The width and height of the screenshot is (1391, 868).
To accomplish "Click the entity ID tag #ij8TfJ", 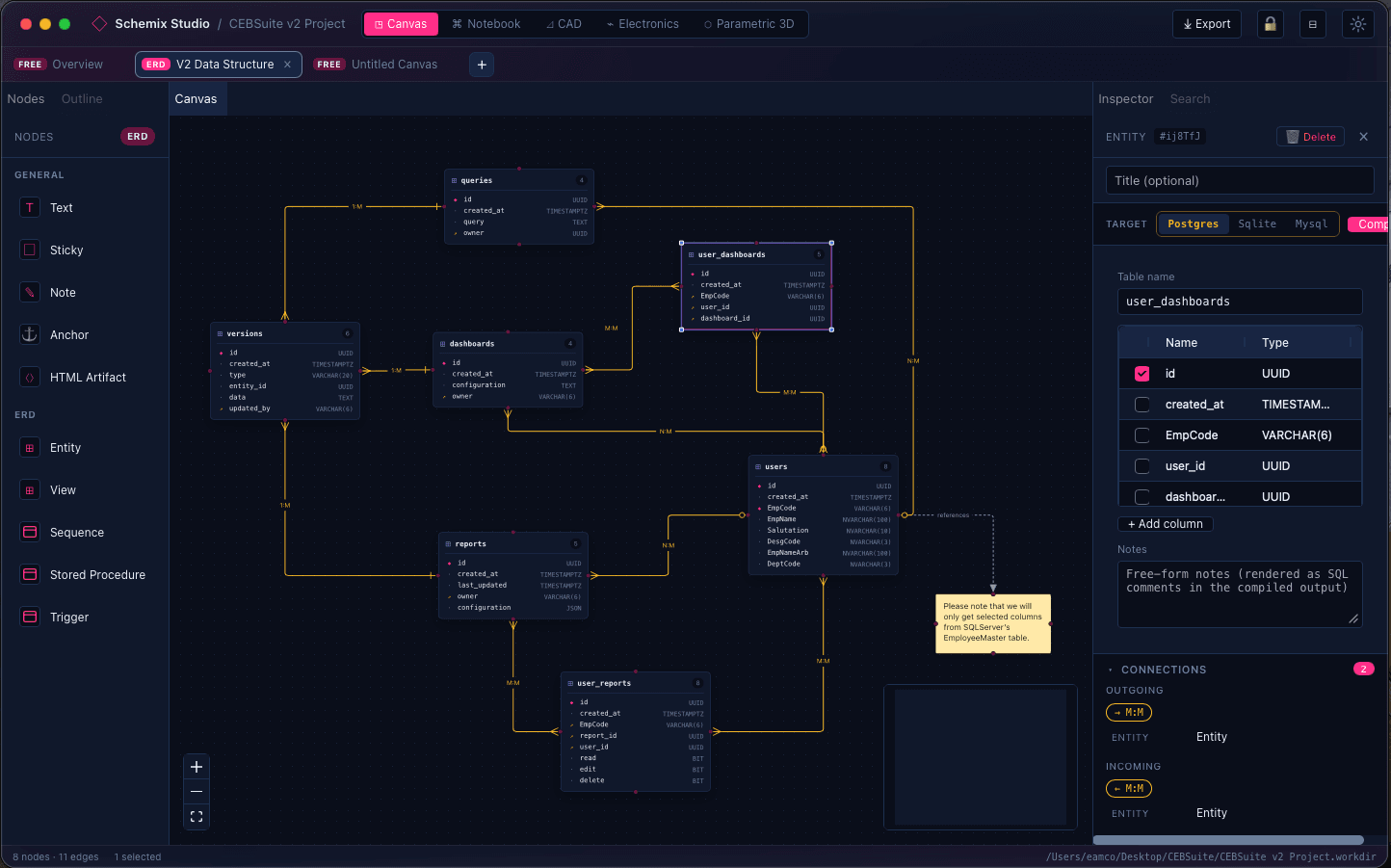I will click(x=1180, y=137).
